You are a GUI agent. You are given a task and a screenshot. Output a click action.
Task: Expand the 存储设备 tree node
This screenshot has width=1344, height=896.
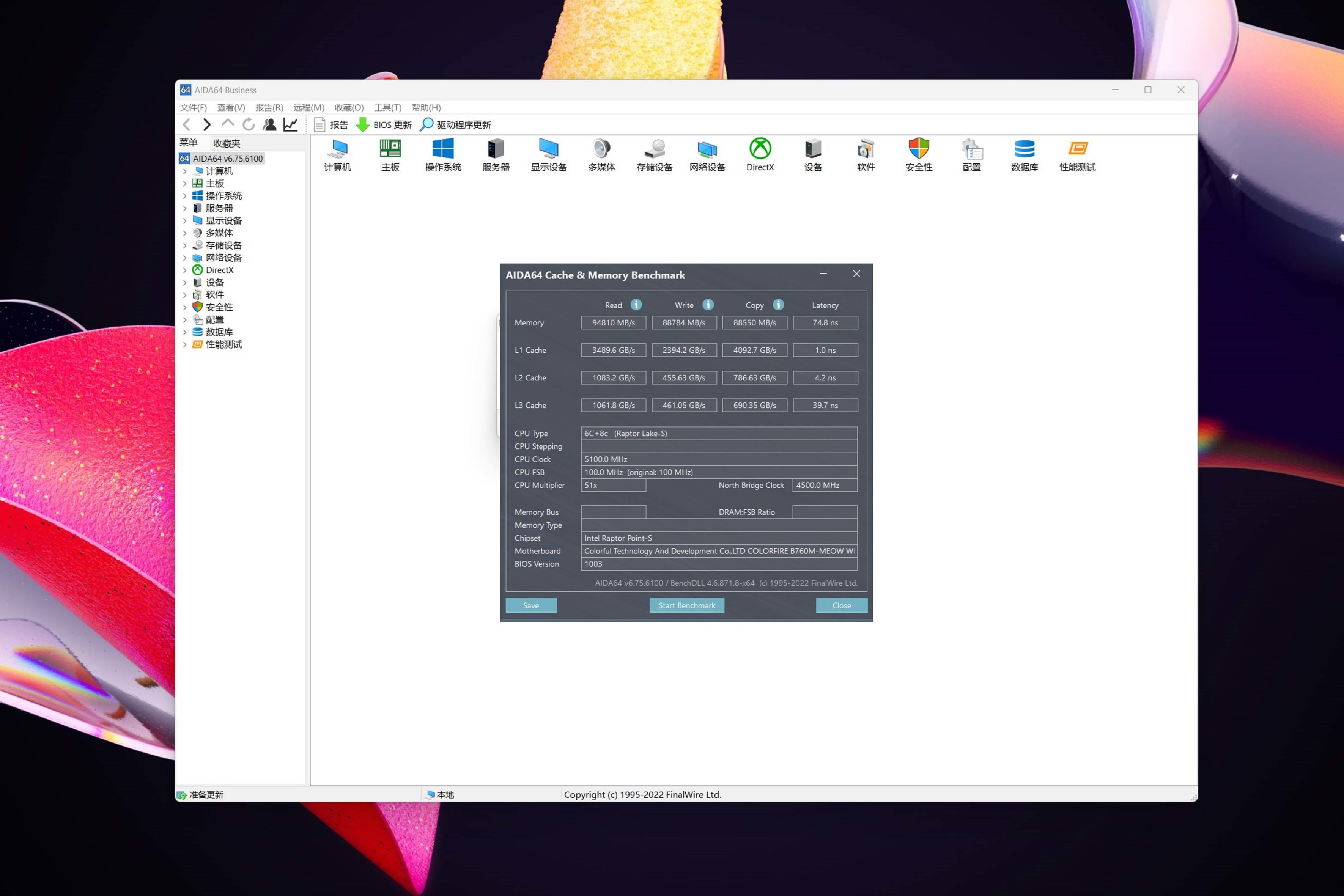click(x=184, y=245)
